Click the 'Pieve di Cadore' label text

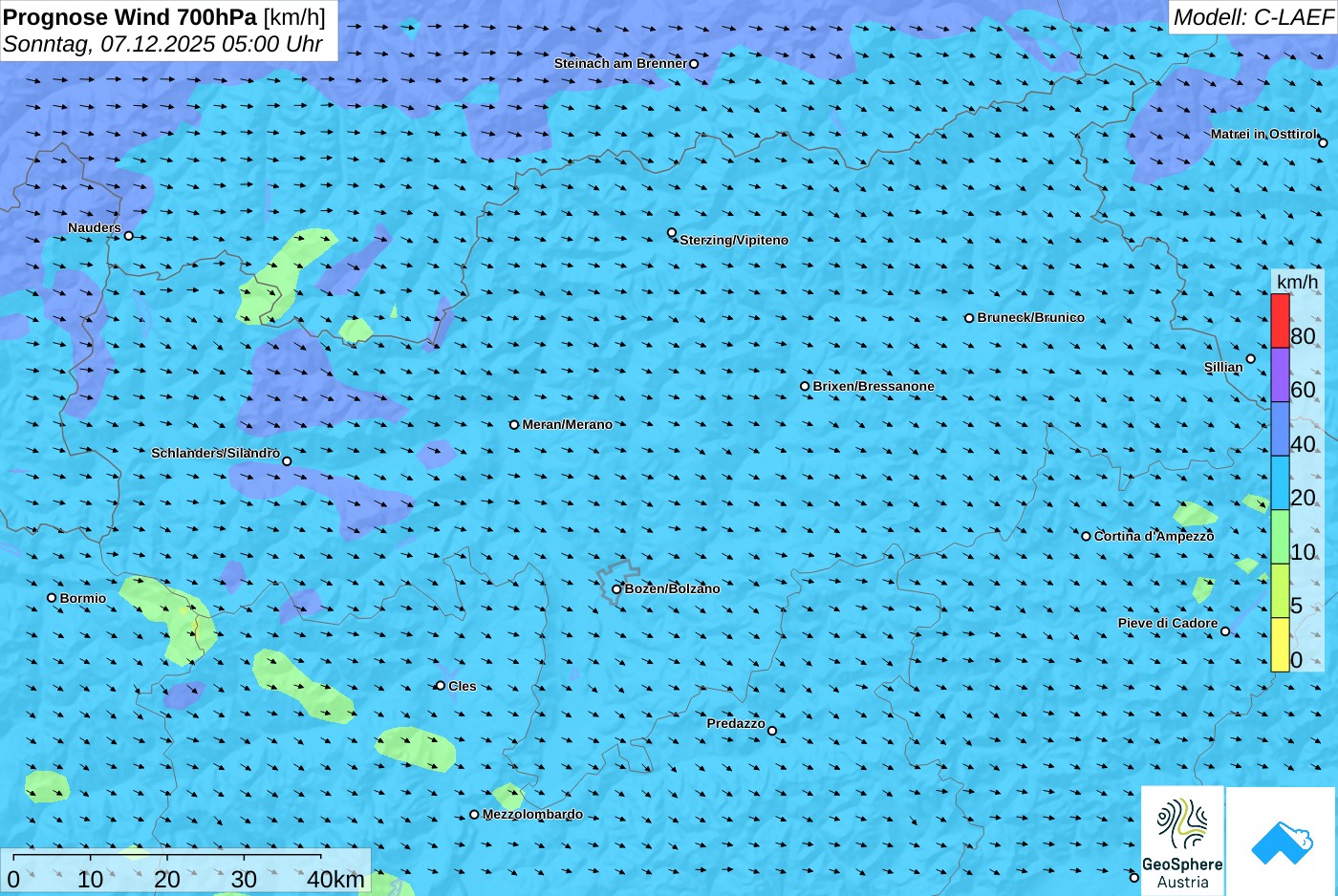(1168, 623)
